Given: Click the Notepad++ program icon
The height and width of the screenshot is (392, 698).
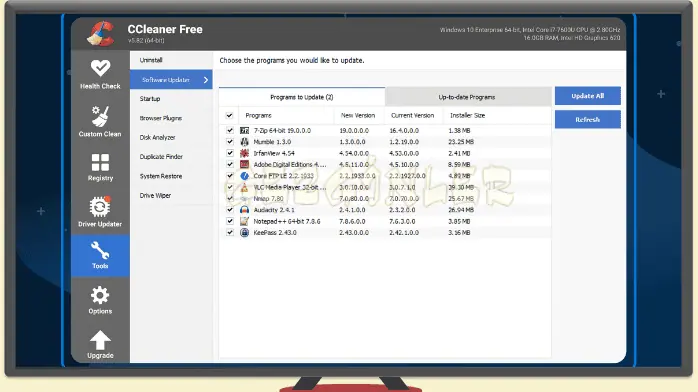Looking at the screenshot, I should coord(244,221).
